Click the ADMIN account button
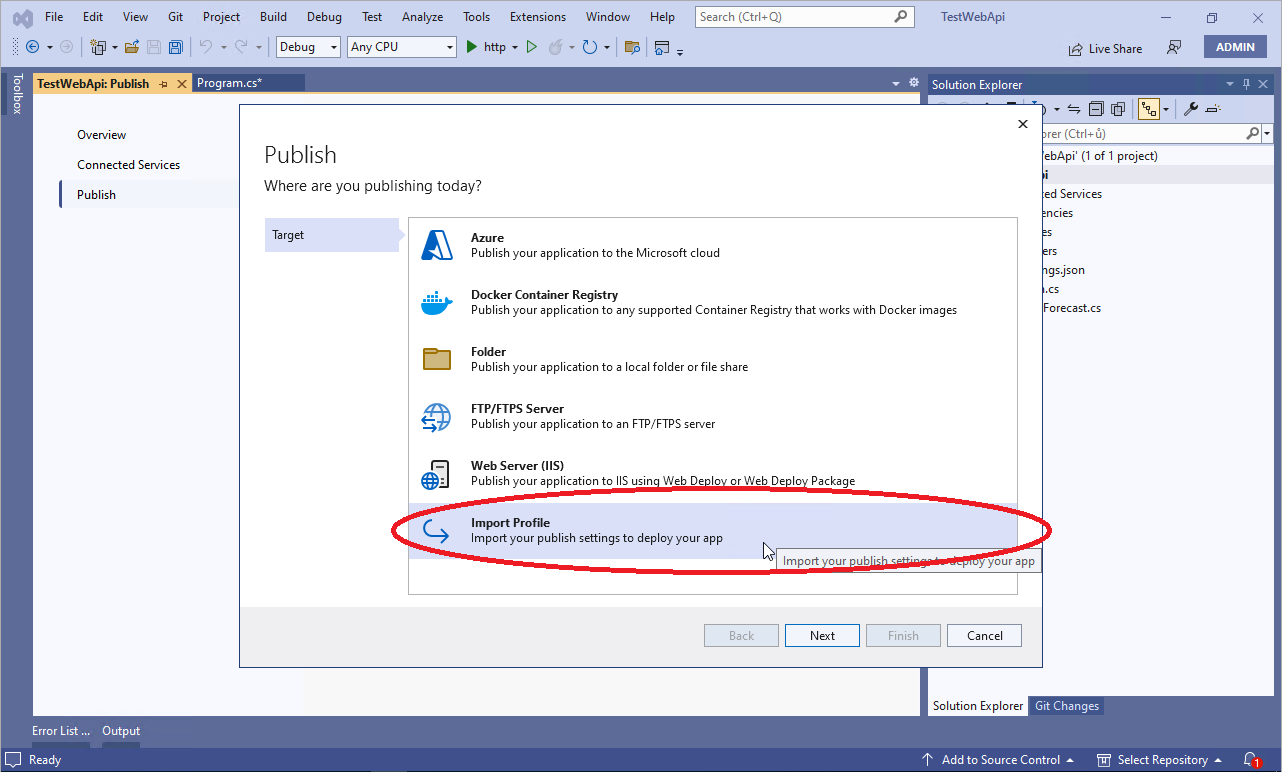This screenshot has height=772, width=1282. [x=1235, y=47]
